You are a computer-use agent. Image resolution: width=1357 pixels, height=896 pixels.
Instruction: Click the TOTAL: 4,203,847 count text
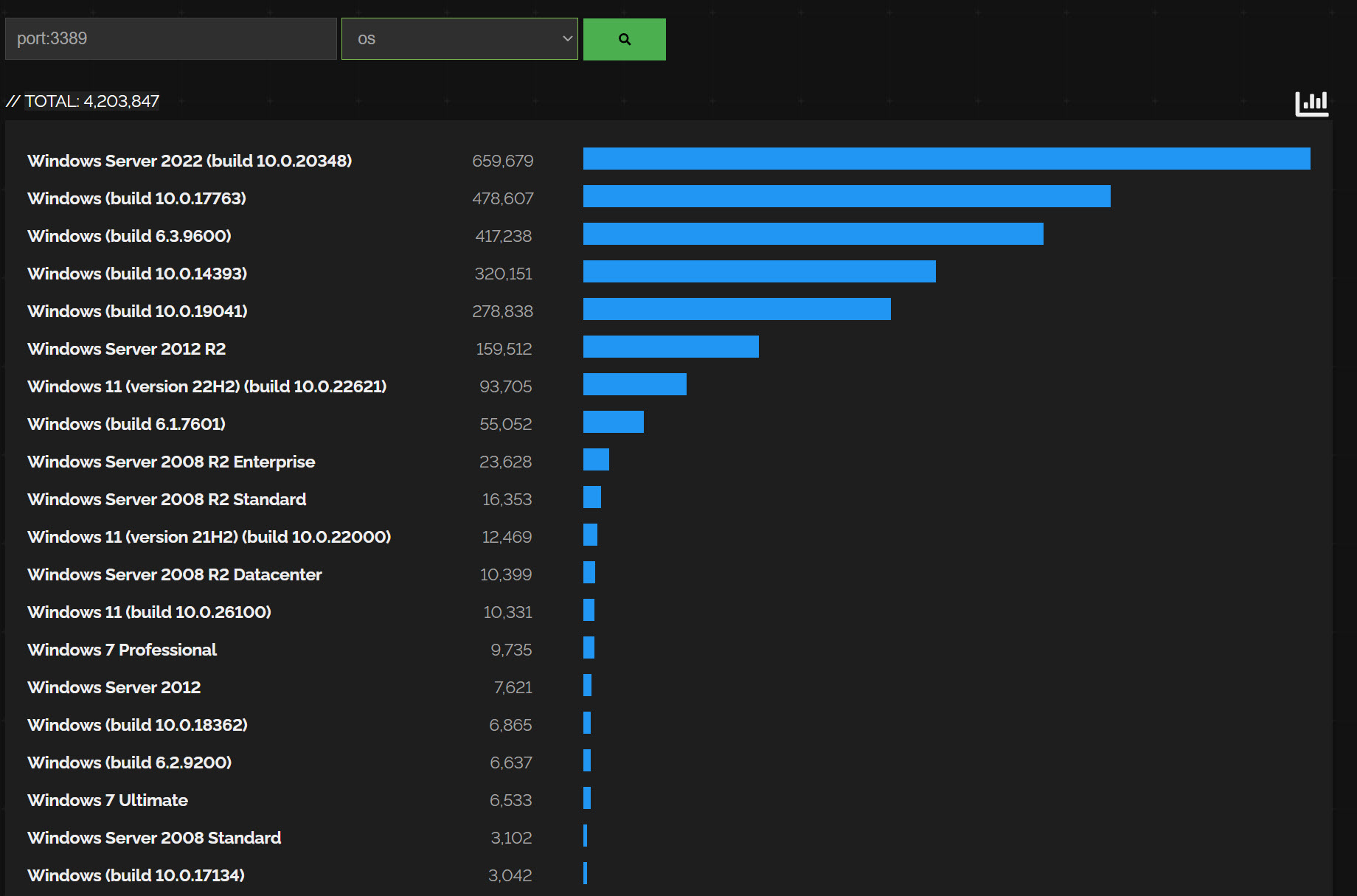tap(91, 101)
